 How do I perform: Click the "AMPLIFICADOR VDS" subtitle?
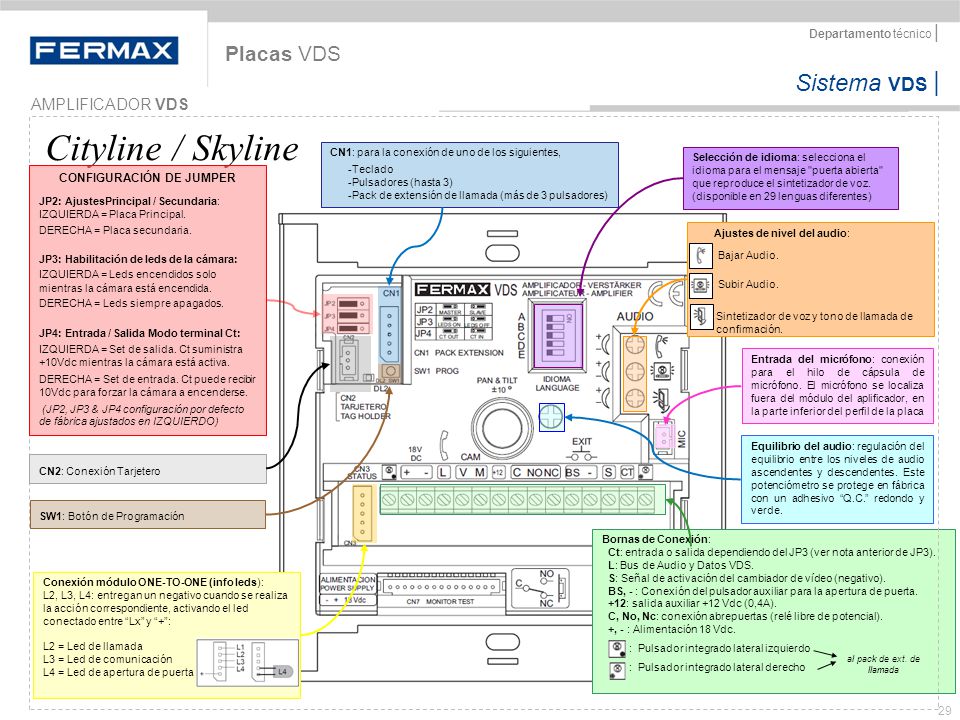point(110,105)
